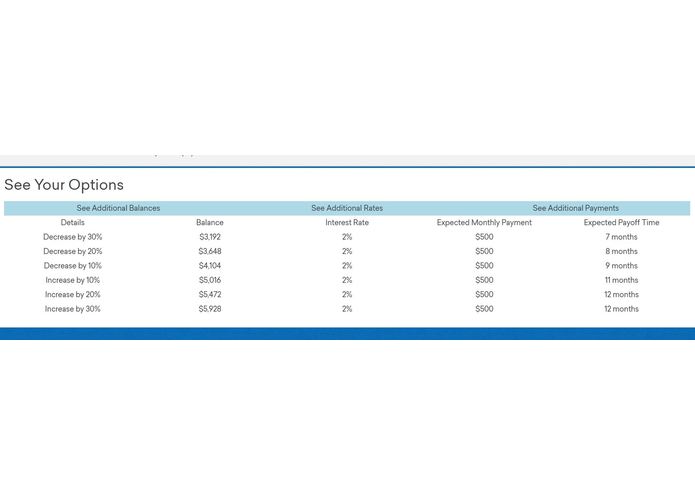Select Expected Payoff Time column header
695x494 pixels.
621,222
